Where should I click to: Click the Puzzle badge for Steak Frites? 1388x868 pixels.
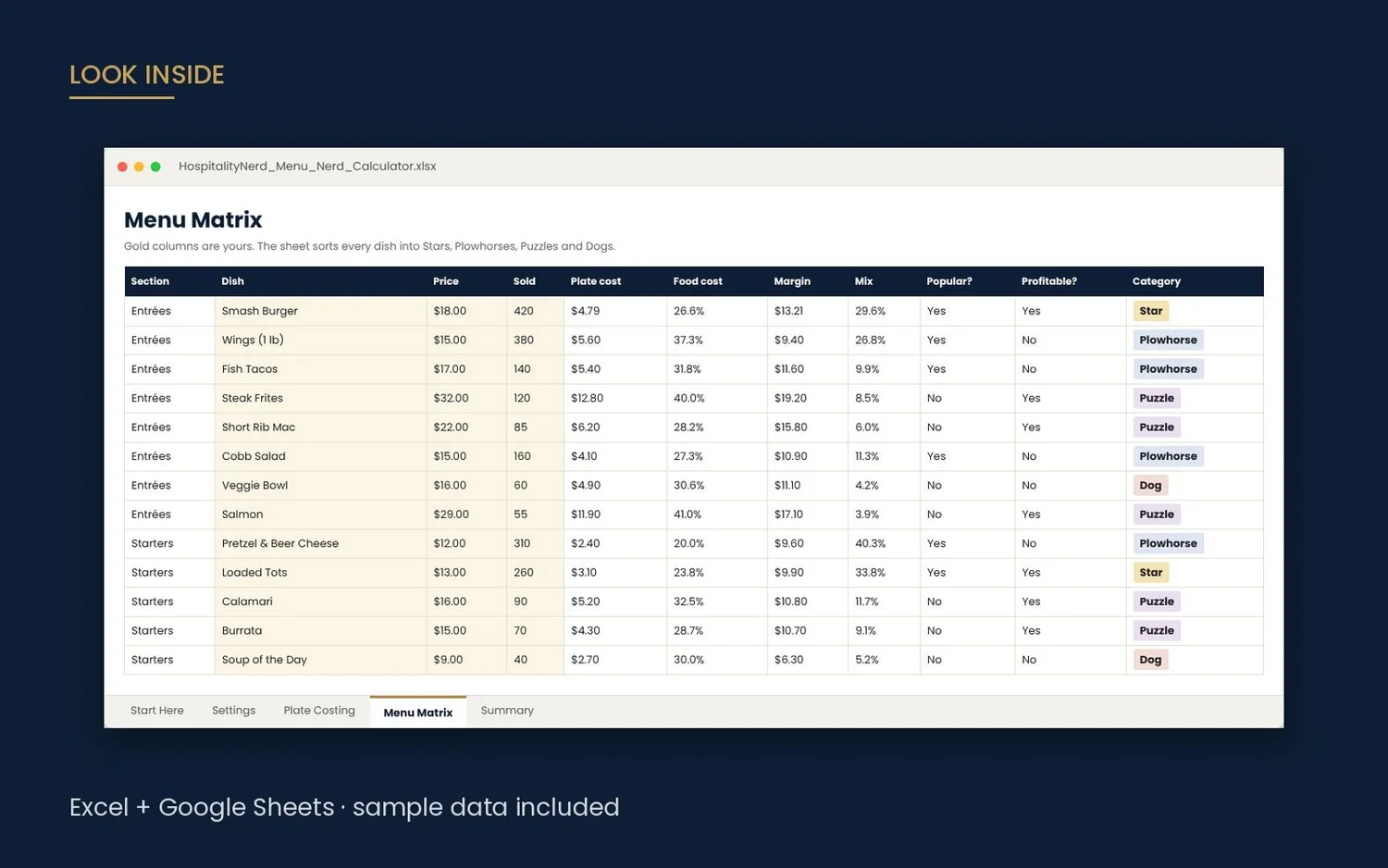click(1157, 398)
